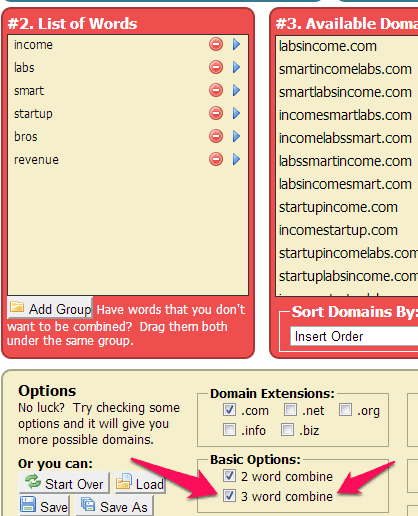
Task: Click the blue arrow next to labs
Action: pyautogui.click(x=236, y=67)
